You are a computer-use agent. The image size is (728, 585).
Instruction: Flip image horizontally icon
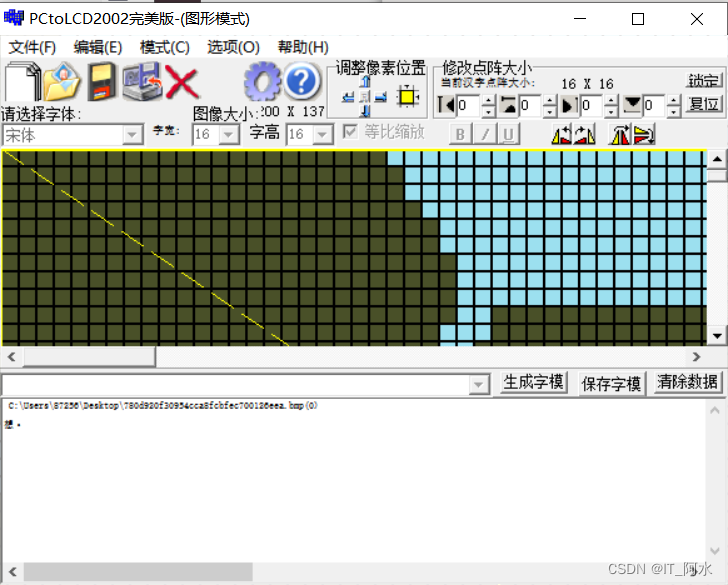pyautogui.click(x=620, y=135)
